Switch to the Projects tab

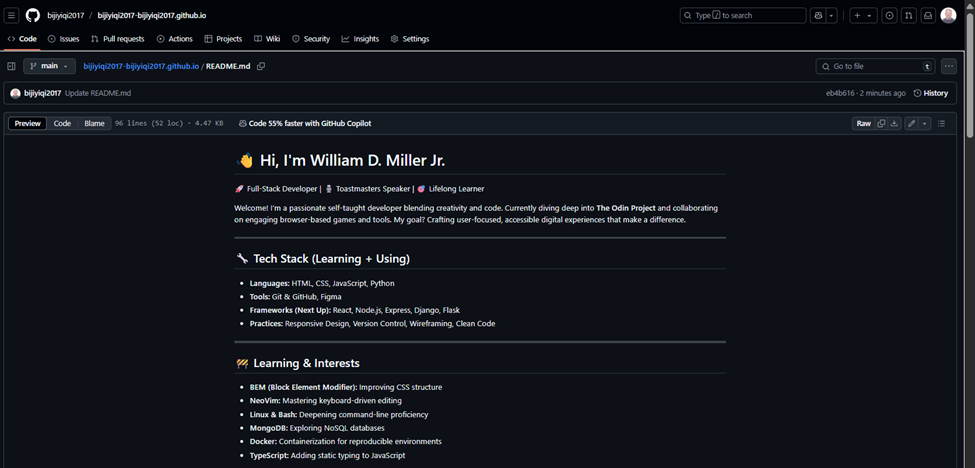tap(223, 39)
